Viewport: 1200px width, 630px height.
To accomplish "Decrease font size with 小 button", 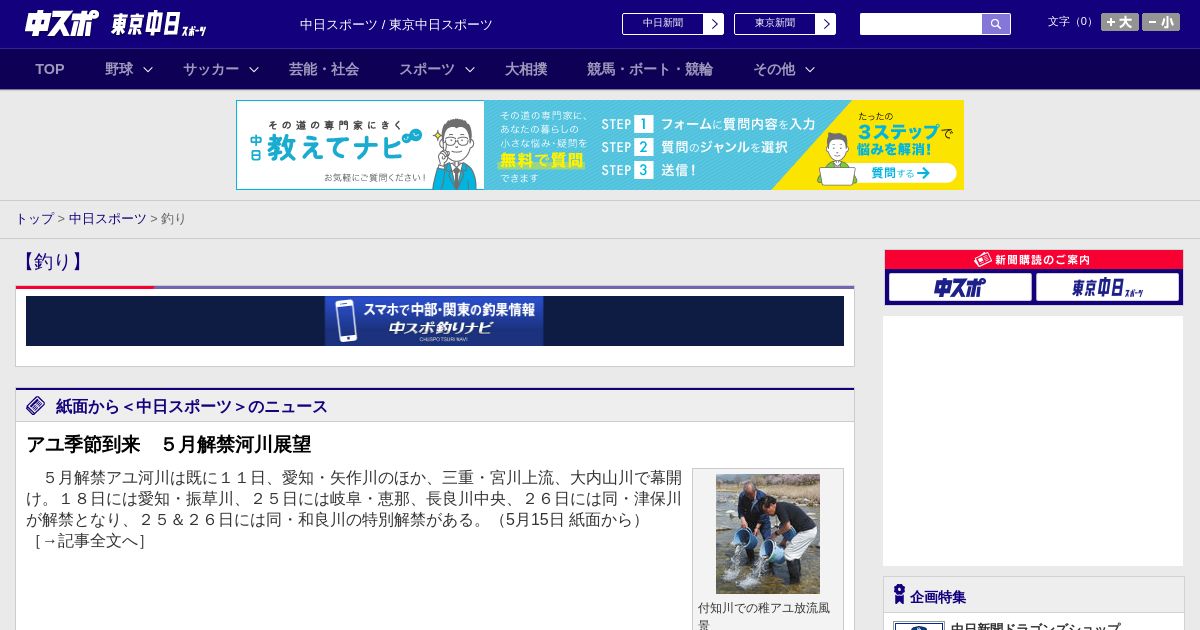I will click(x=1161, y=22).
